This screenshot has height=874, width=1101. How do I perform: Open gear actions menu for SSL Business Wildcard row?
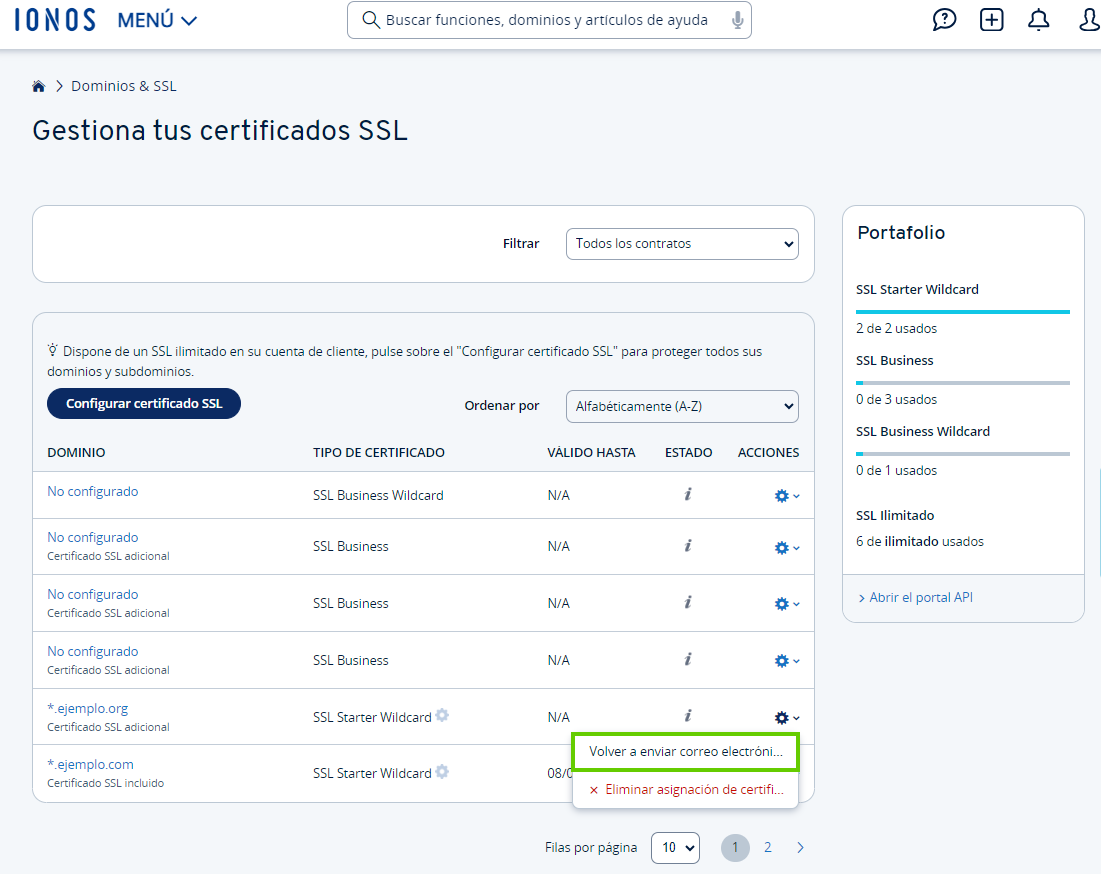[x=786, y=496]
